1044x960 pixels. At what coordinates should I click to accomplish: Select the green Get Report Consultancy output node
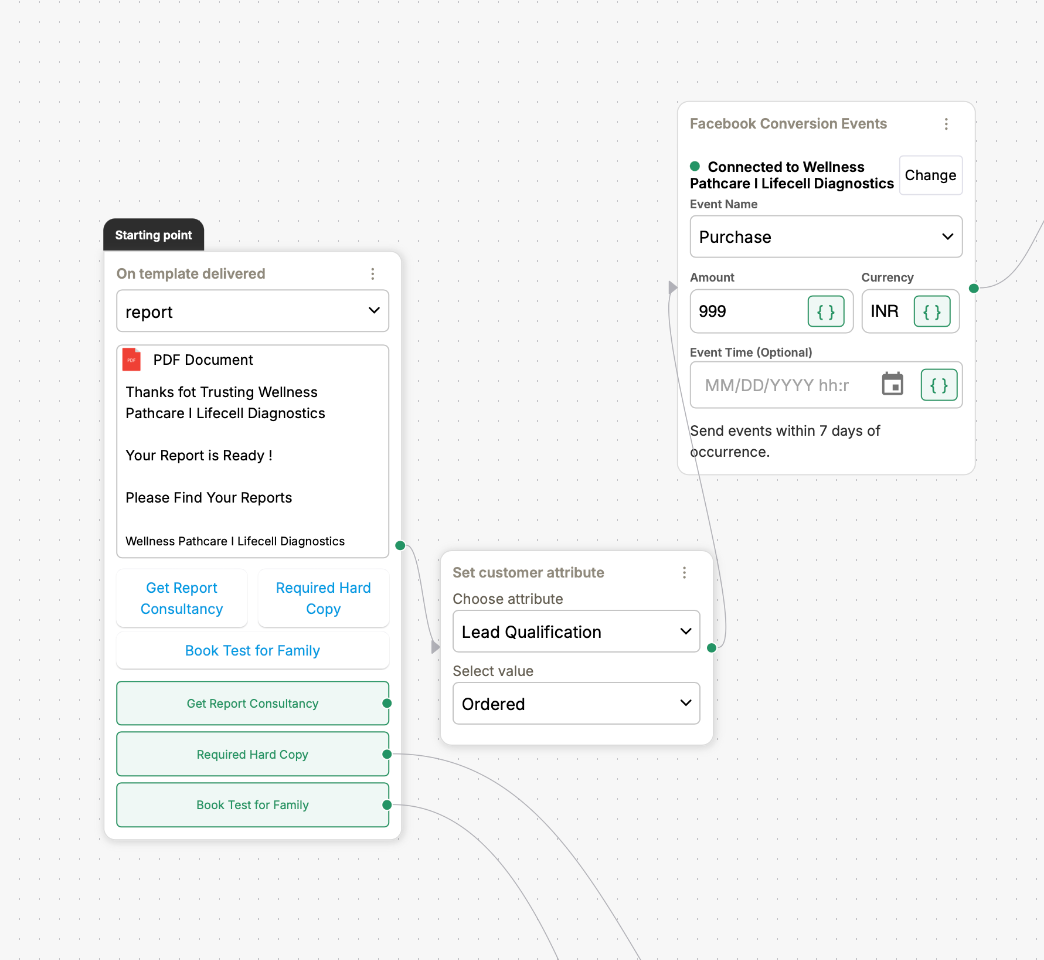coord(252,704)
